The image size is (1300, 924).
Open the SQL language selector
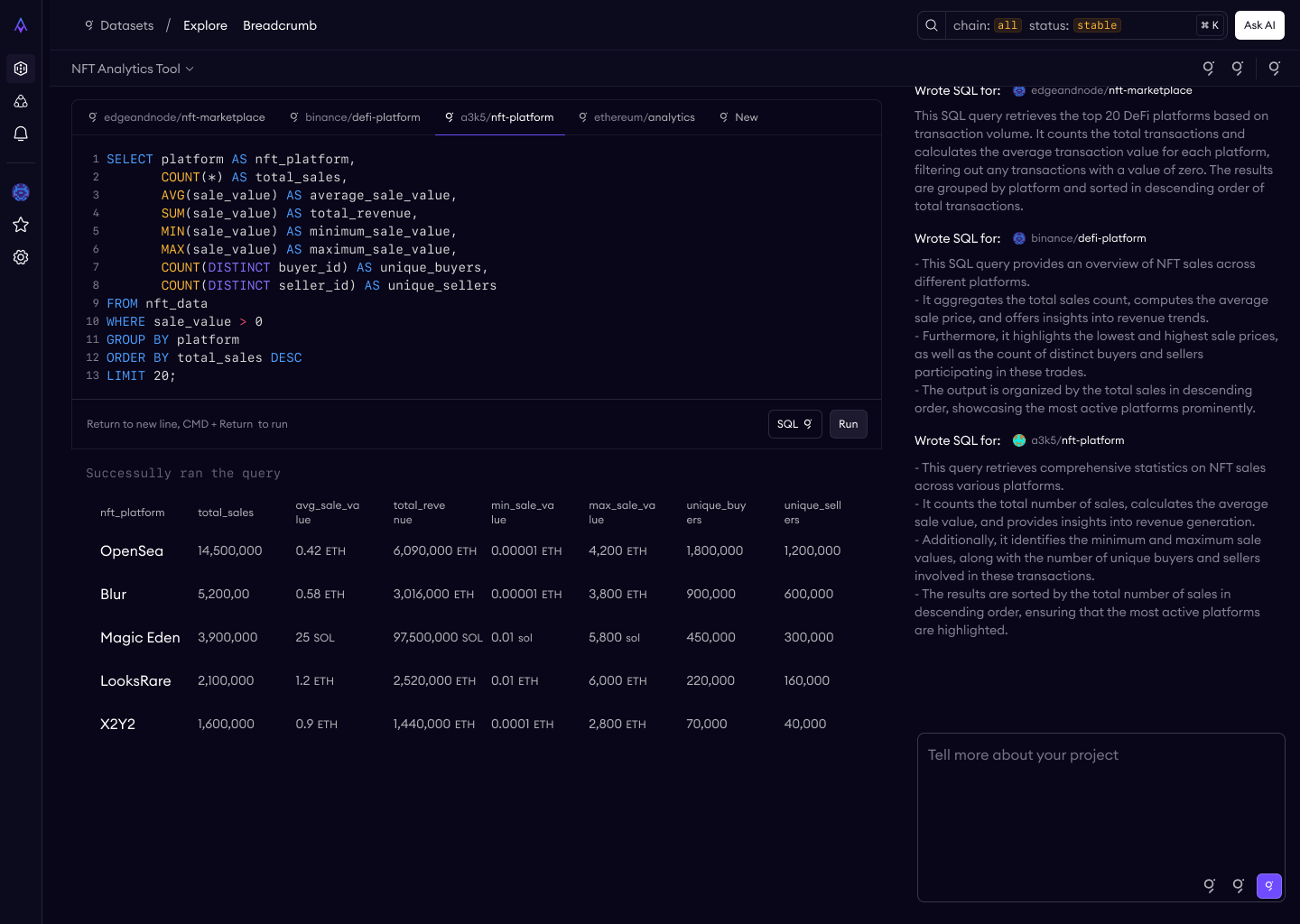pyautogui.click(x=794, y=424)
